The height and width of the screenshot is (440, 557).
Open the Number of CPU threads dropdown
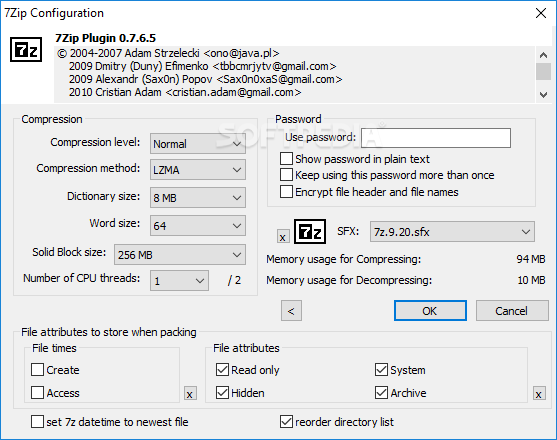179,281
